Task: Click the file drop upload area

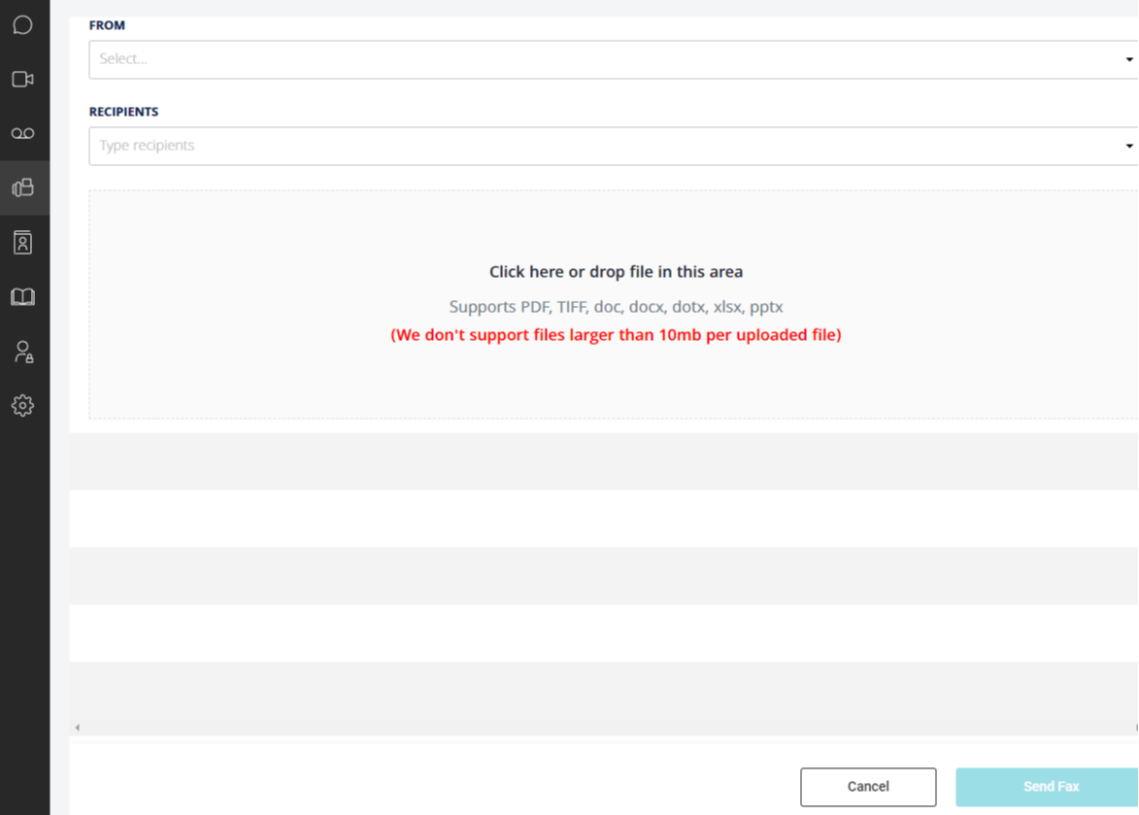Action: tap(614, 304)
